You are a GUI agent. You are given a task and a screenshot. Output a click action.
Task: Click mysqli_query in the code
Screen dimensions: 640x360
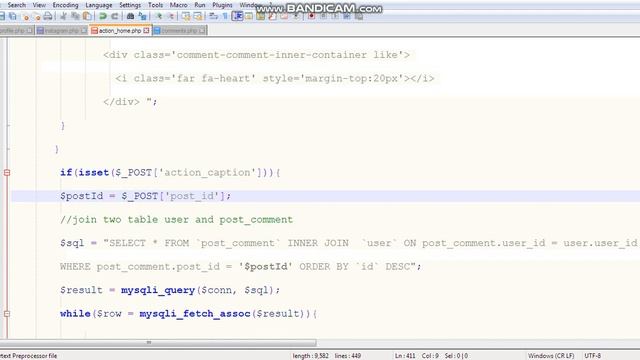click(158, 290)
